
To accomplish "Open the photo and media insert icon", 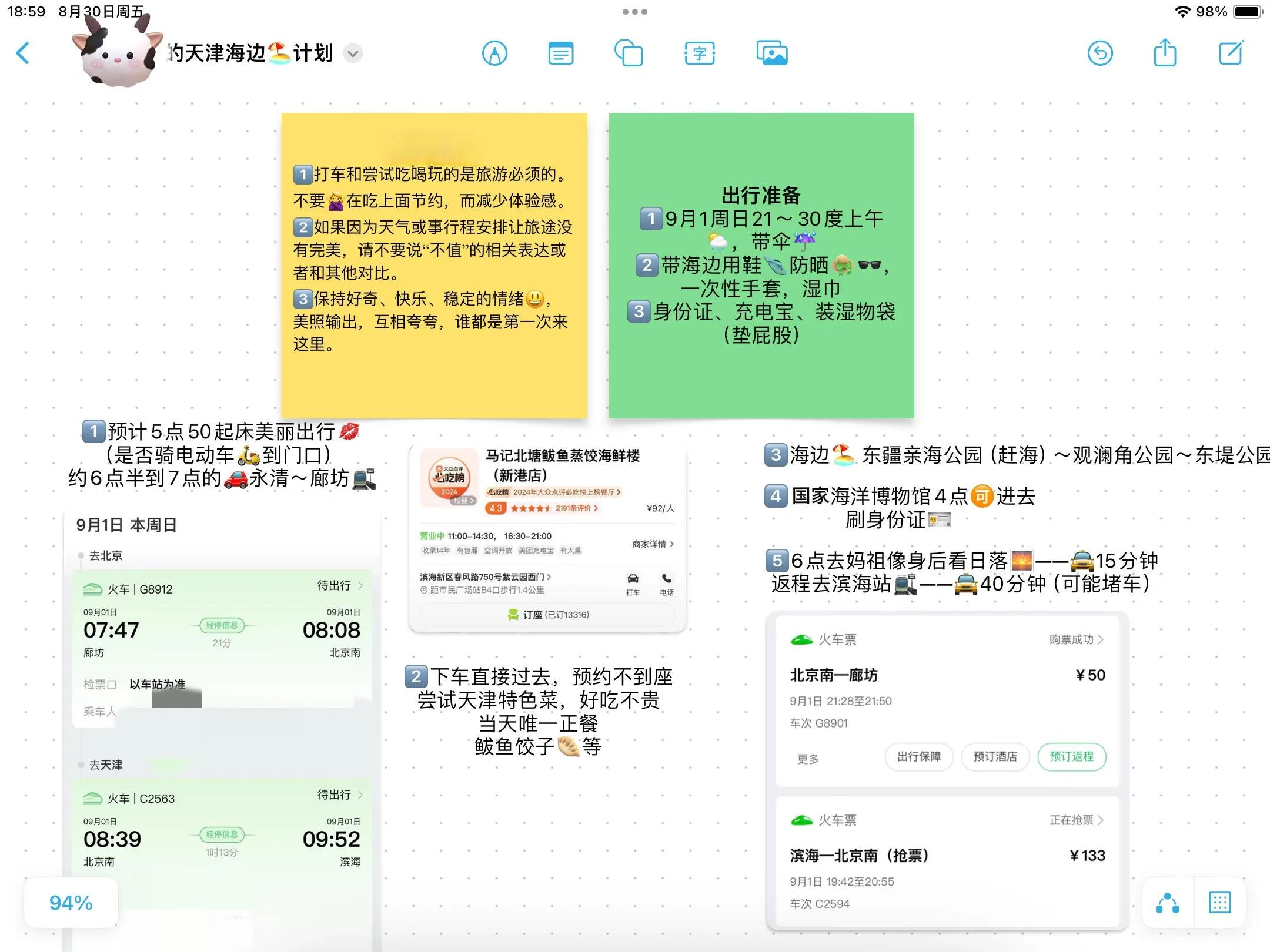I will 771,53.
